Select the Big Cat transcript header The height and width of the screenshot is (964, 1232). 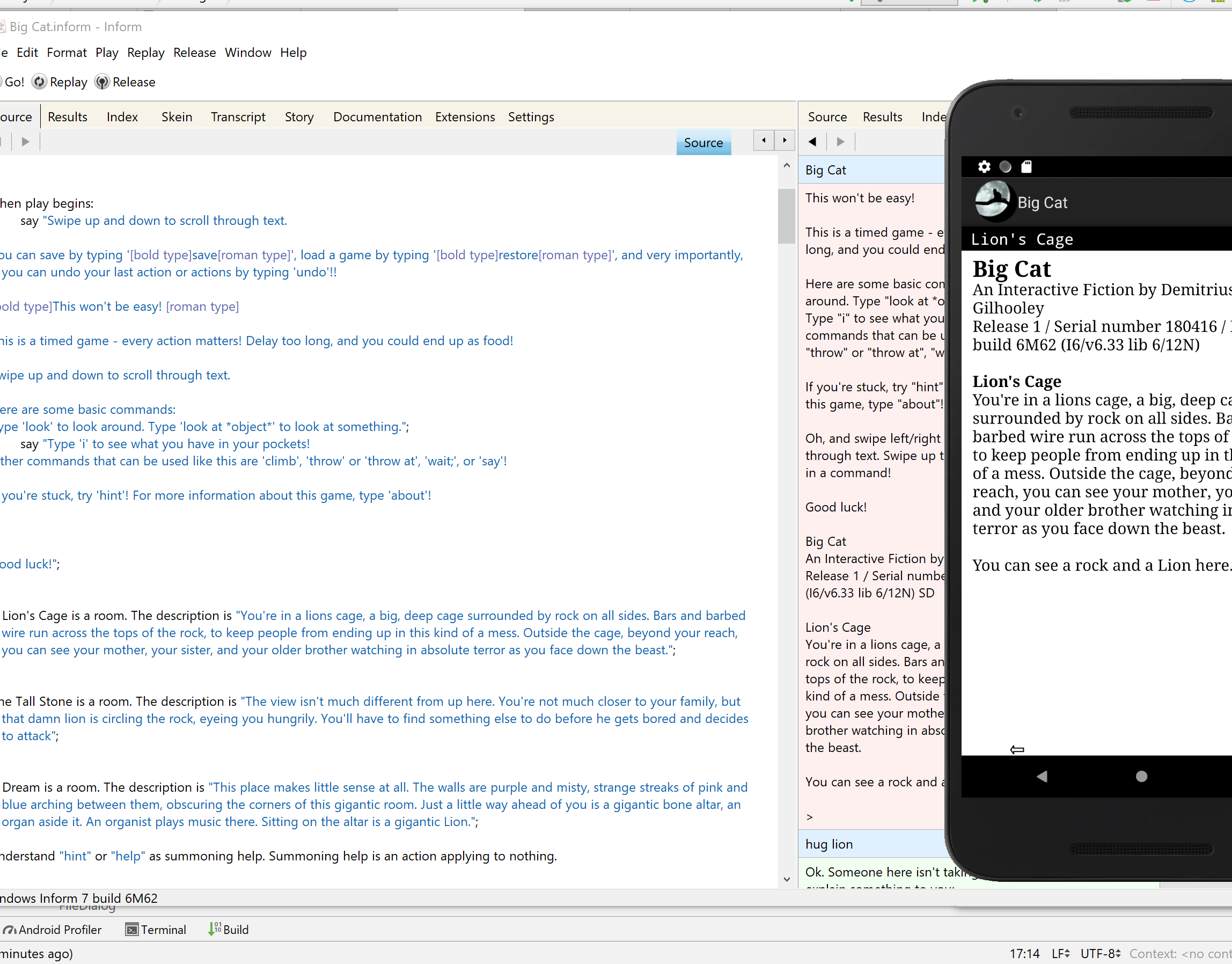pos(871,170)
